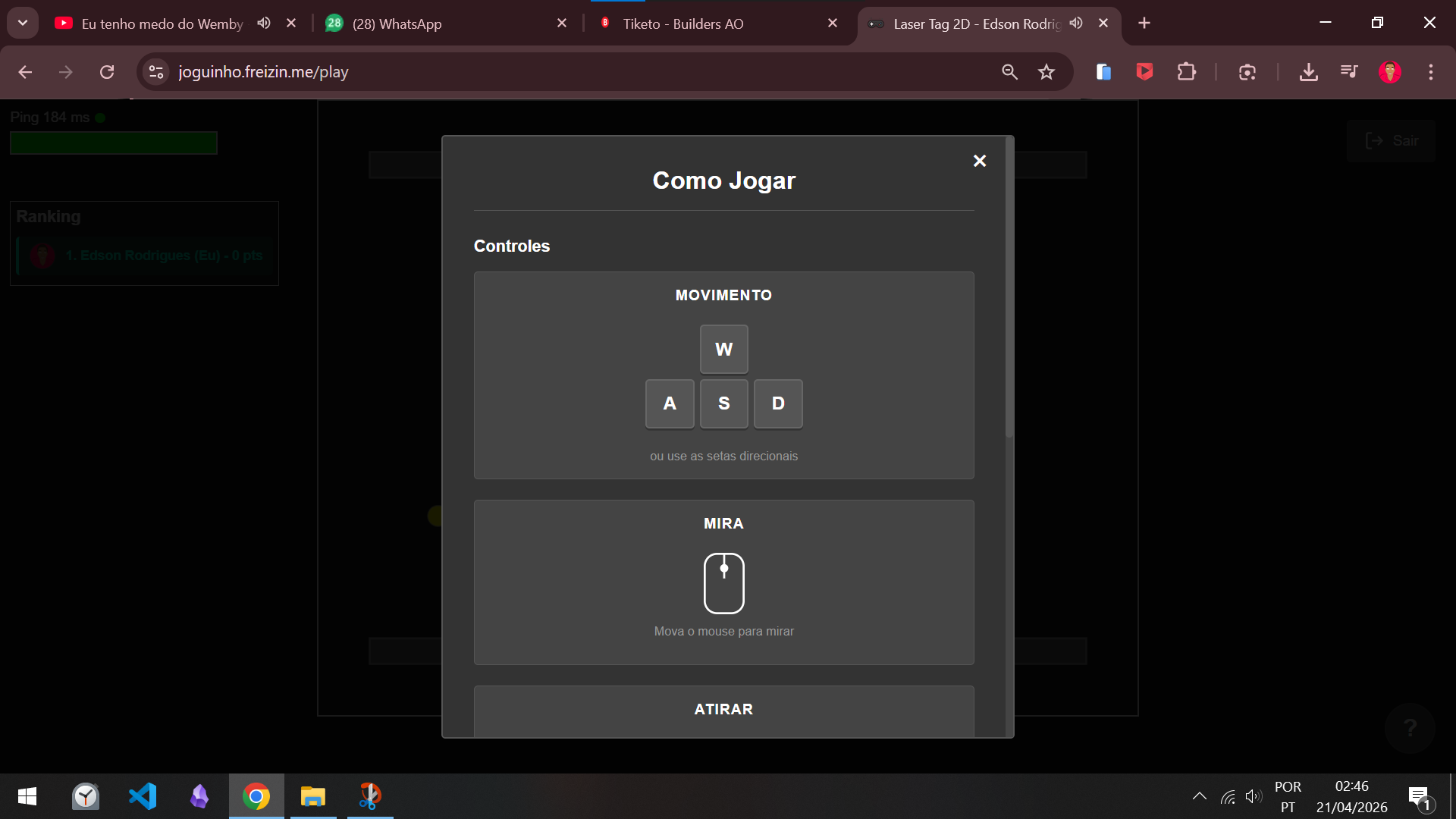
Task: Bookmark this page with the star icon
Action: coord(1046,72)
